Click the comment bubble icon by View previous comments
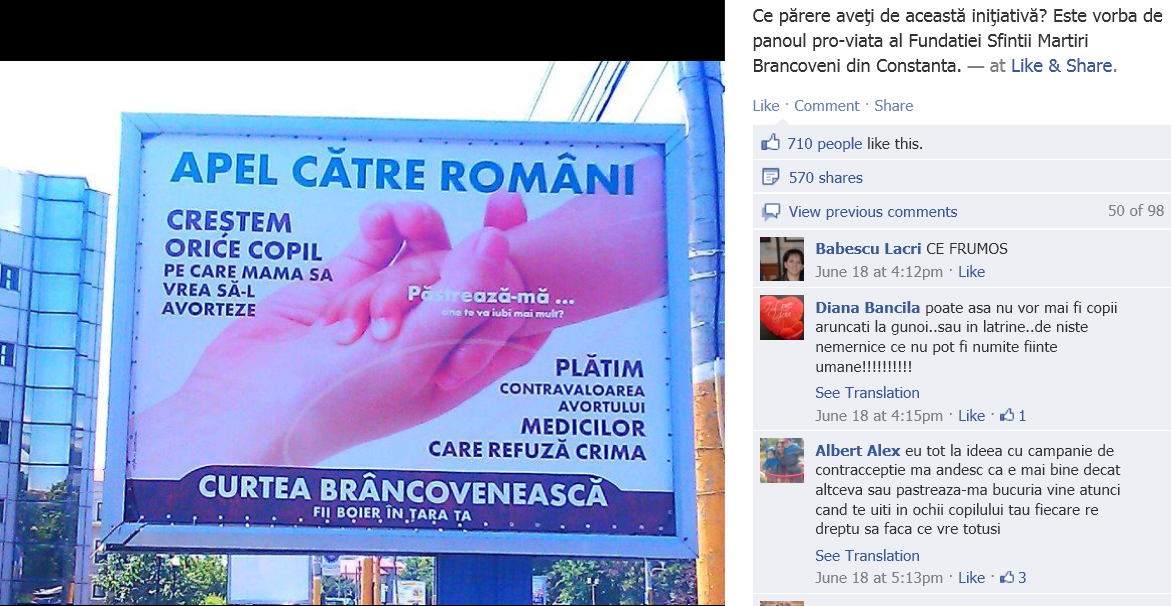Viewport: 1172px width, 606px height. coord(770,211)
